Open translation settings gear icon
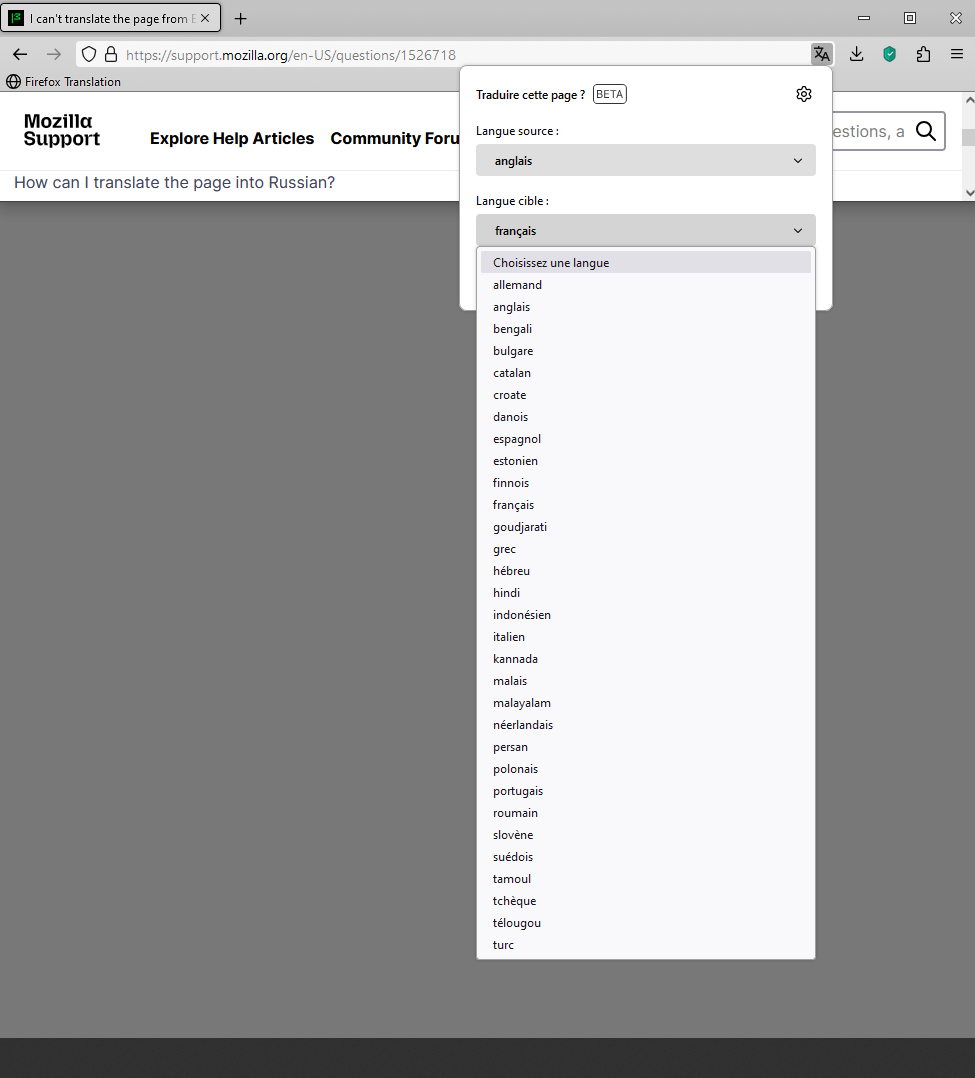Screen dimensions: 975x1078 click(x=804, y=94)
